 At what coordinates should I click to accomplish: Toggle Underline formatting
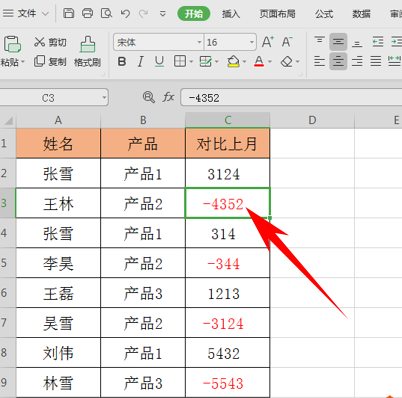coord(159,61)
